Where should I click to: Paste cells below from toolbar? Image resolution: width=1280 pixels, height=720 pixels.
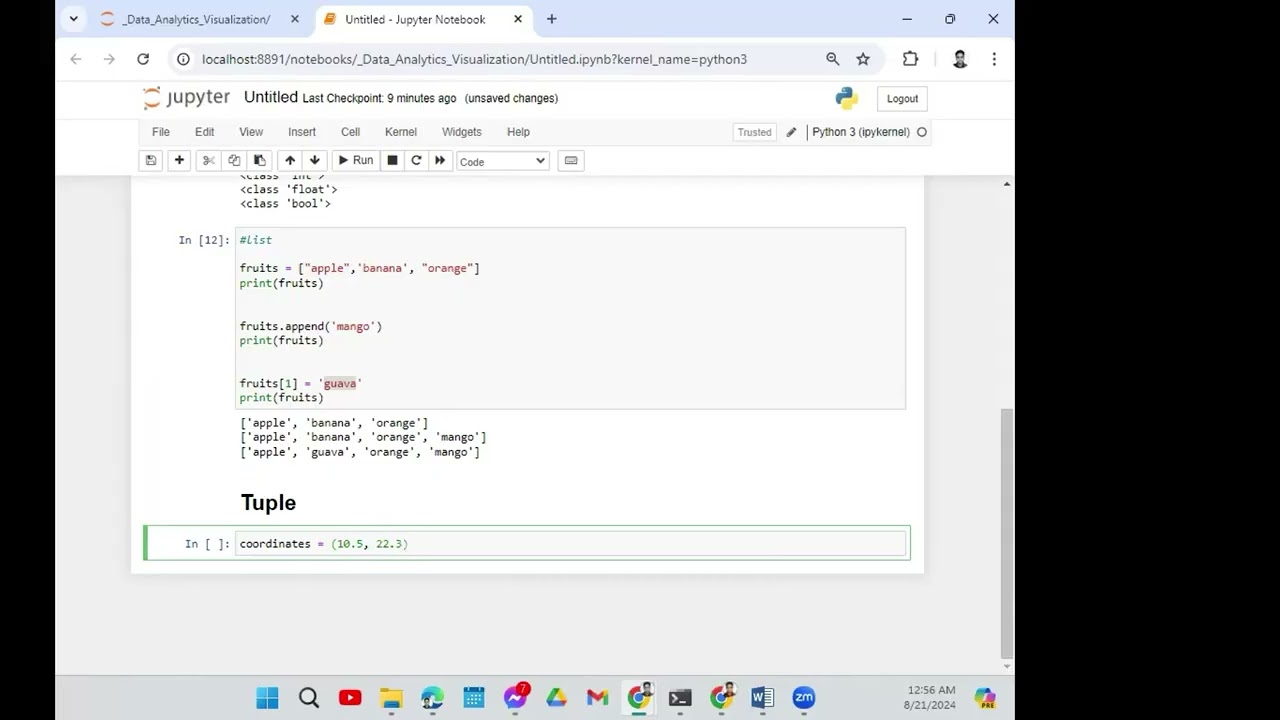pyautogui.click(x=260, y=160)
